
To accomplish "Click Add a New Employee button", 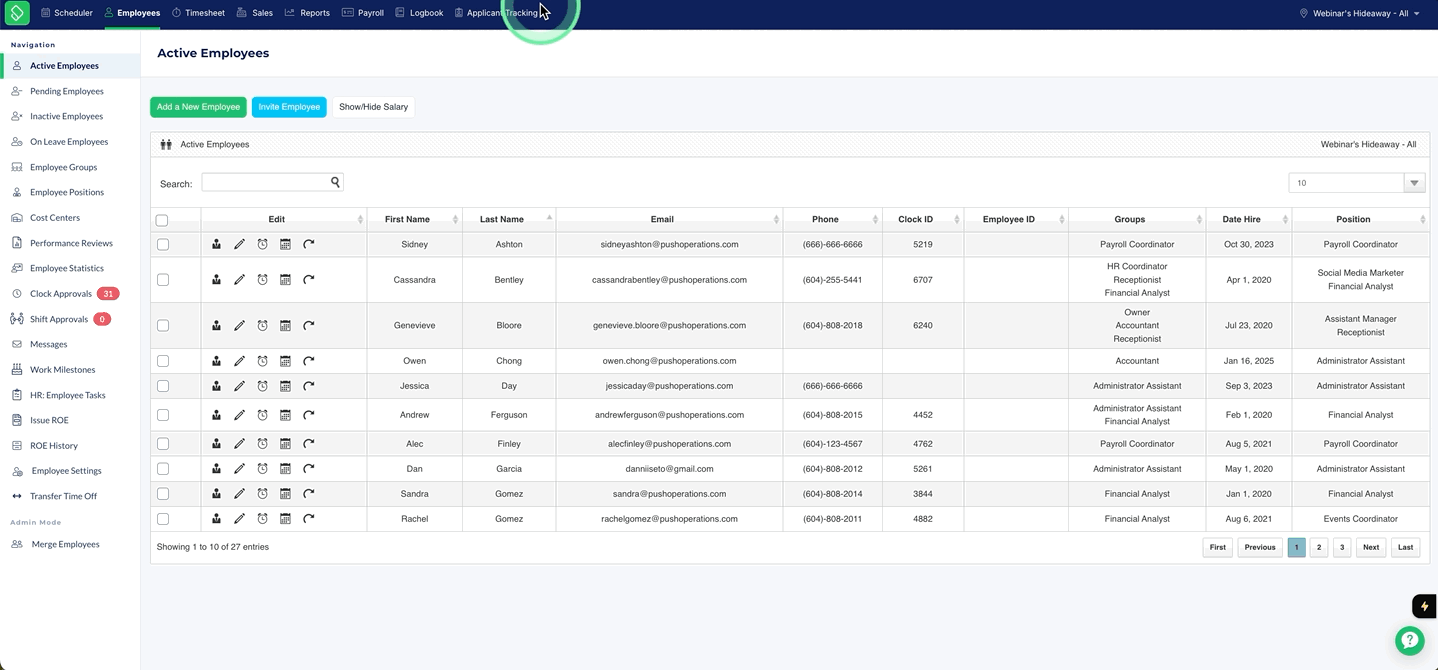I will (x=198, y=107).
